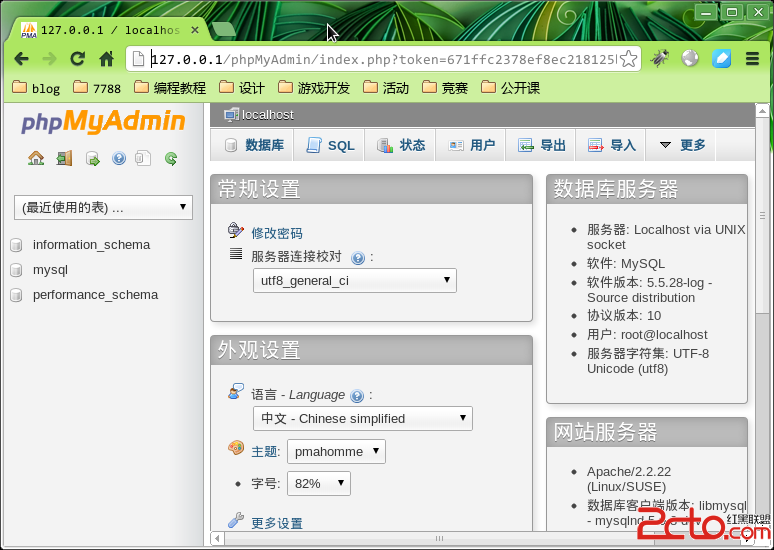Image resolution: width=774 pixels, height=550 pixels.
Task: Click the gray globe extension icon
Action: coord(690,58)
